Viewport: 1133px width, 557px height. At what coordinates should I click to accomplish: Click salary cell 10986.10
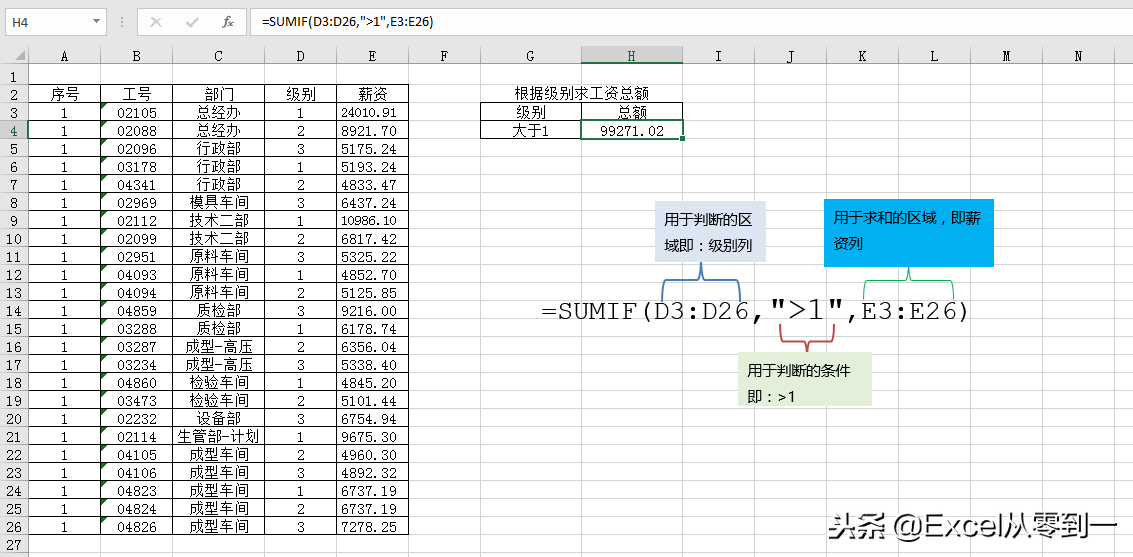(x=372, y=220)
